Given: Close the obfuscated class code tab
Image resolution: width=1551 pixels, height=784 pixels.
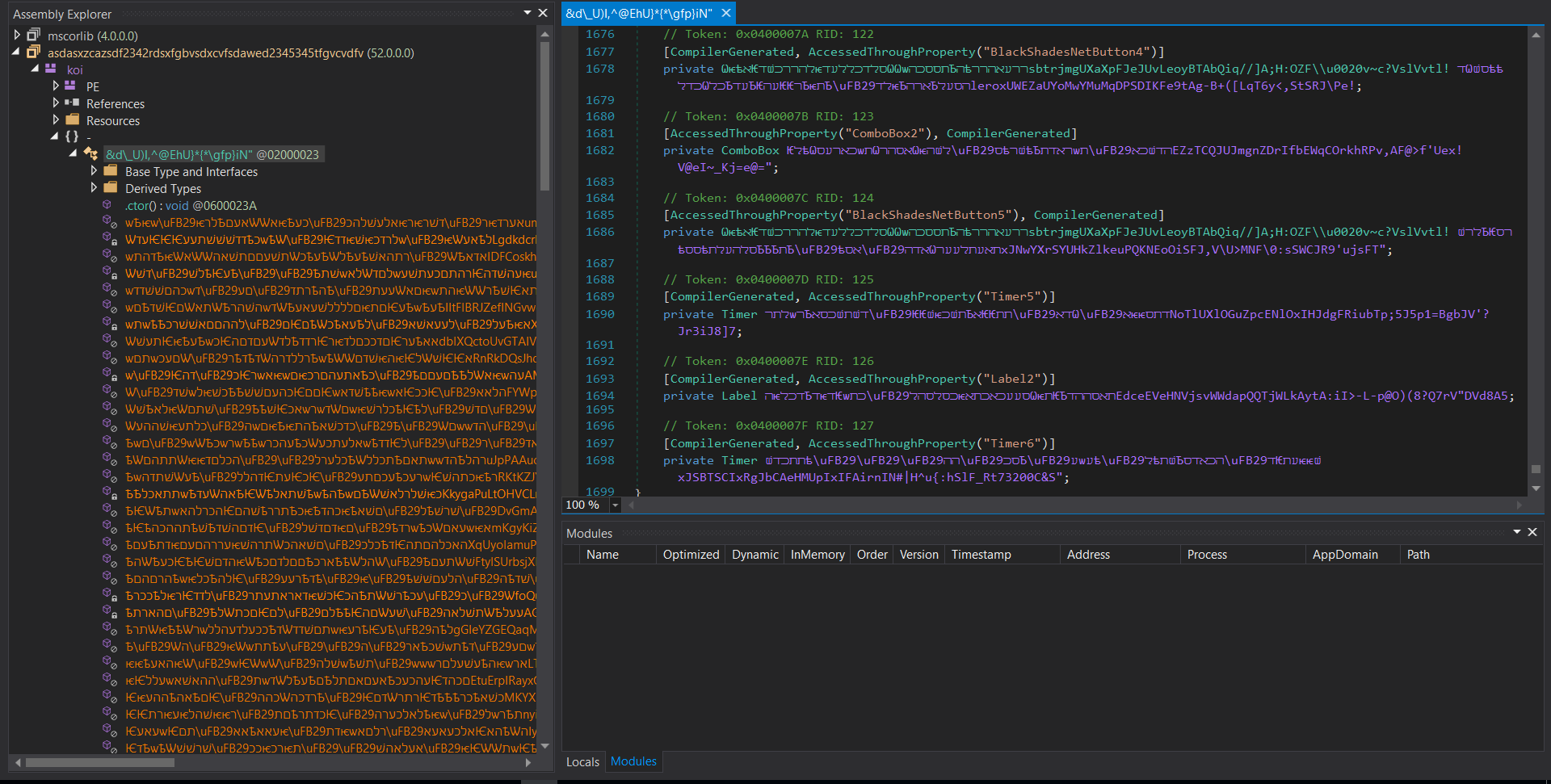Looking at the screenshot, I should [x=726, y=13].
